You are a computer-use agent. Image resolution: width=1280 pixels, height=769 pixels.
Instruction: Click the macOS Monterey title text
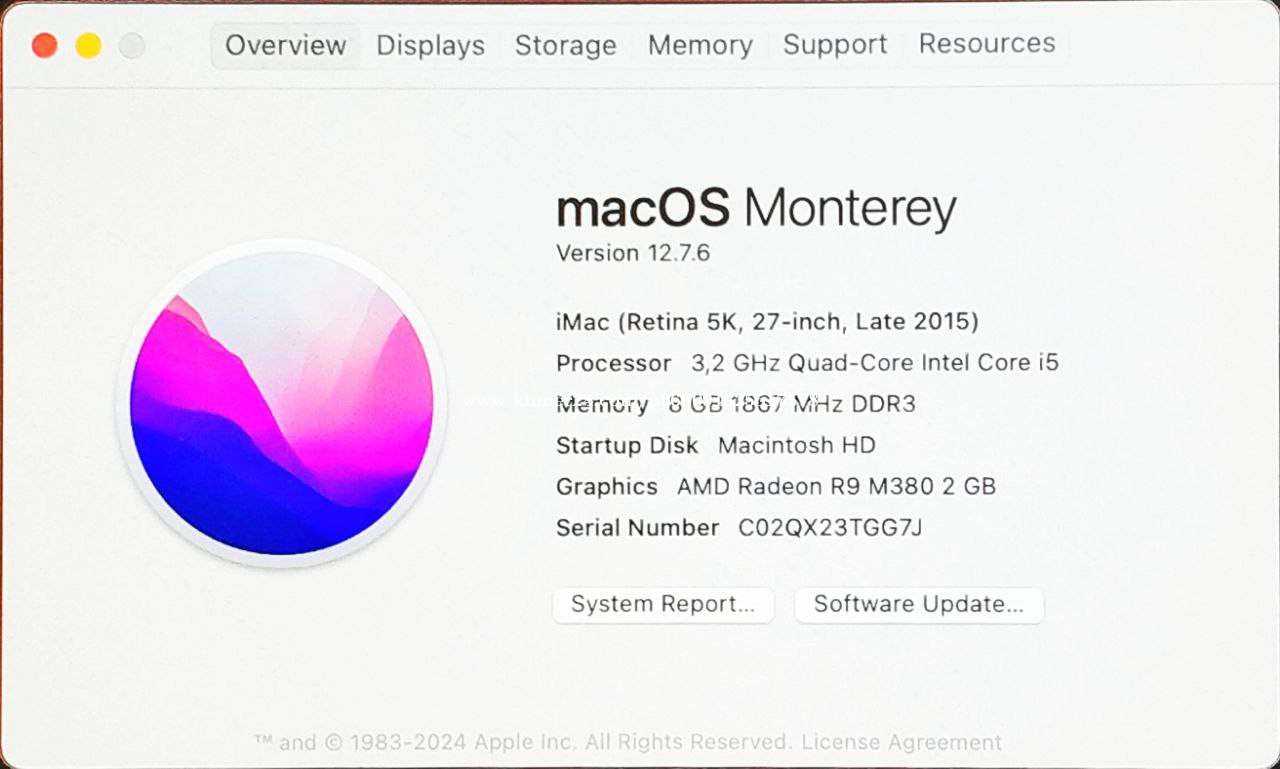coord(756,208)
